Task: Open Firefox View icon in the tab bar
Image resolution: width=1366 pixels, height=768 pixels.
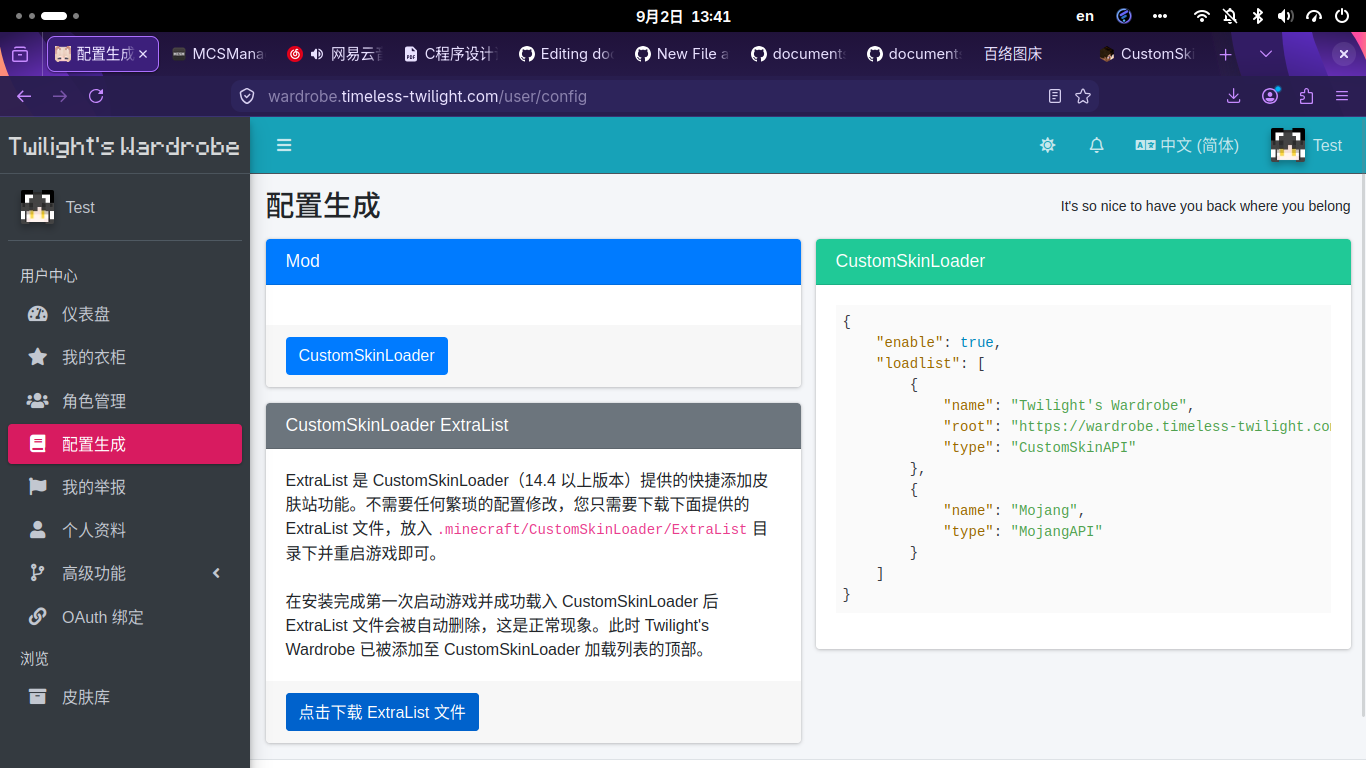Action: tap(20, 54)
